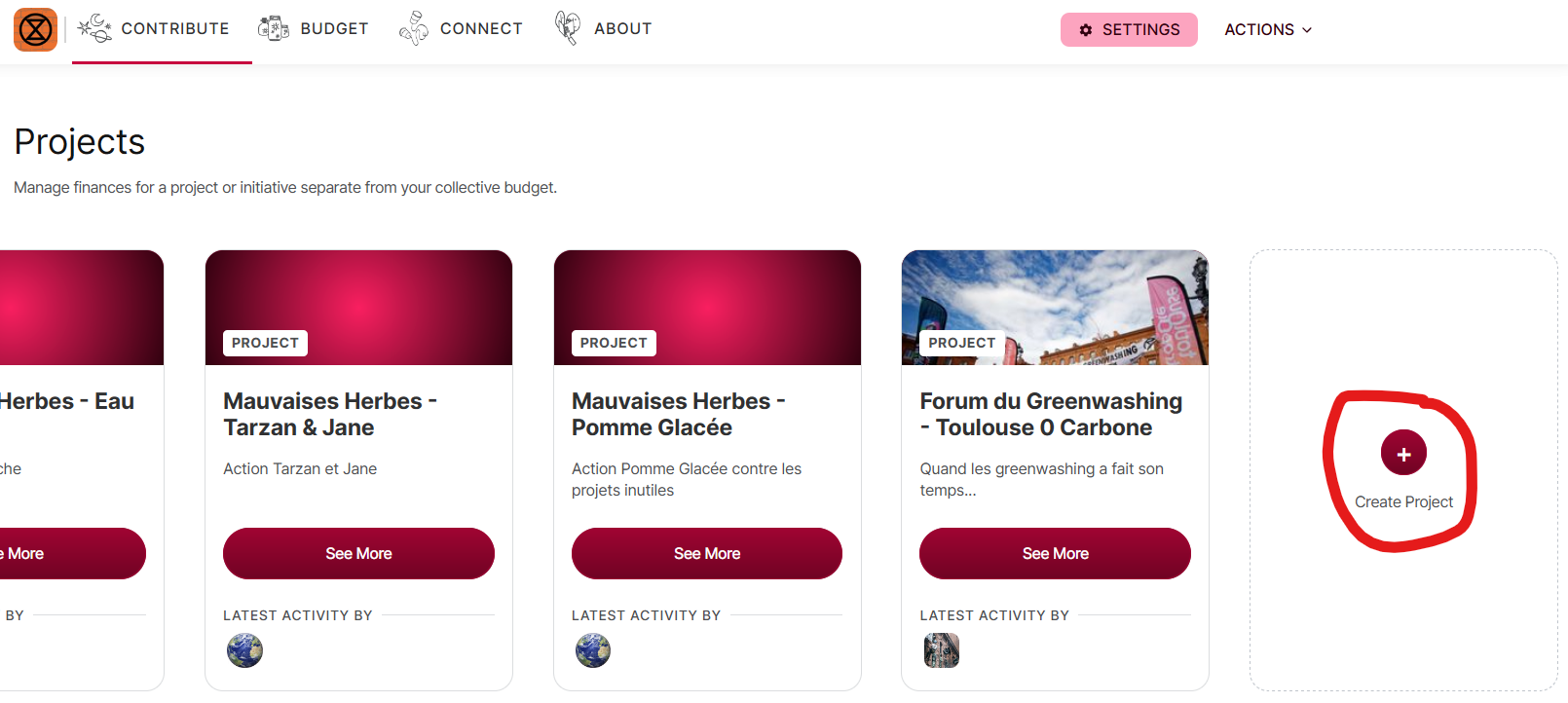See more of Mauvaises Herbes Pomme Glacée
Image resolution: width=1568 pixels, height=703 pixels.
tap(707, 553)
